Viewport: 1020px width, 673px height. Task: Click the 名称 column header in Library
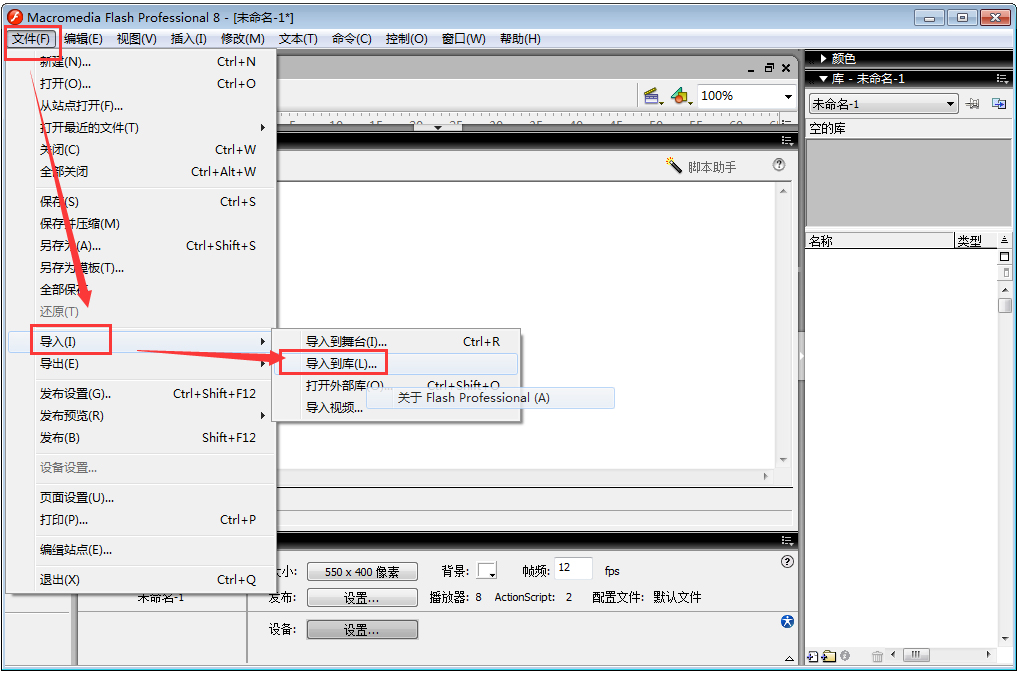880,241
